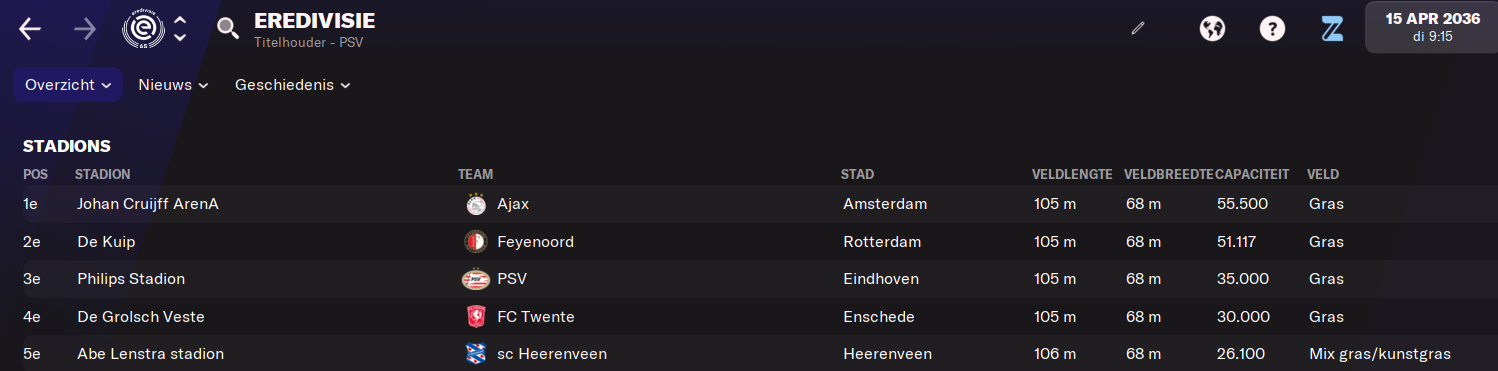The height and width of the screenshot is (371, 1498).
Task: Click the sc Heerenveen club badge
Action: click(x=476, y=354)
